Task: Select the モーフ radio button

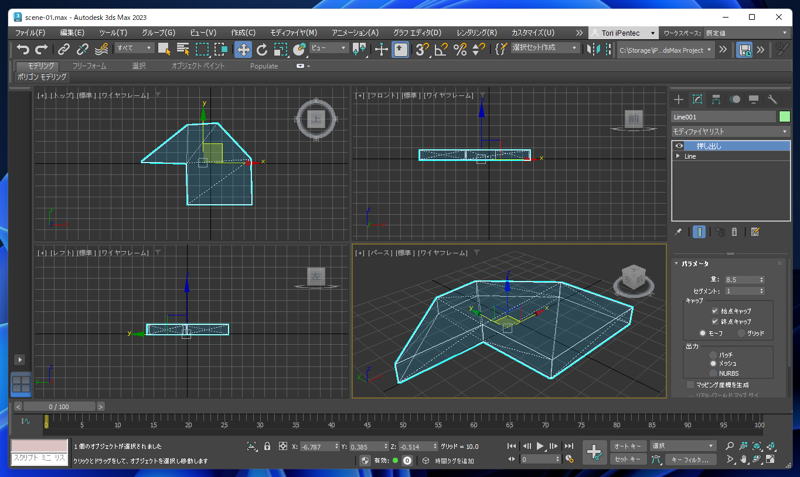Action: pyautogui.click(x=703, y=333)
